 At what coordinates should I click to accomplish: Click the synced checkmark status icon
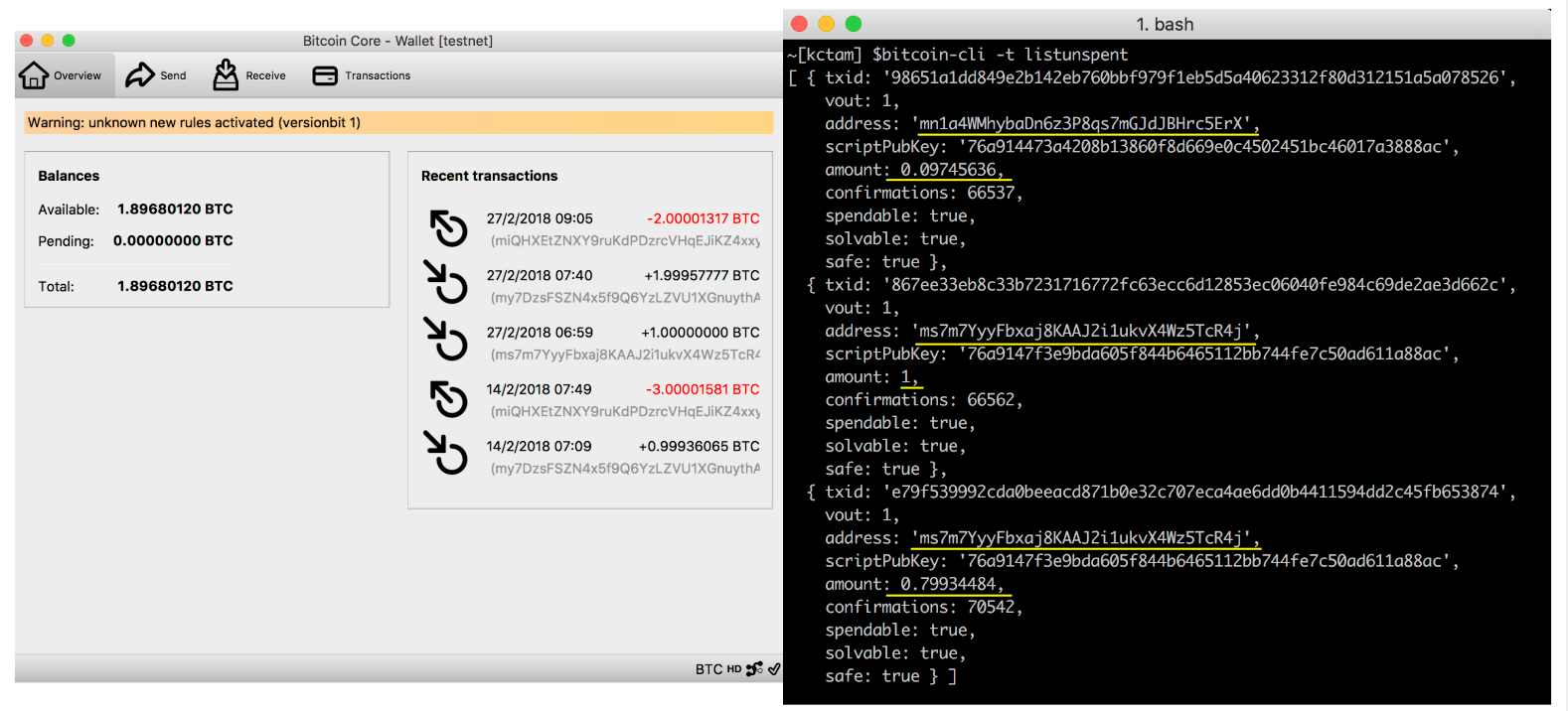coord(774,669)
